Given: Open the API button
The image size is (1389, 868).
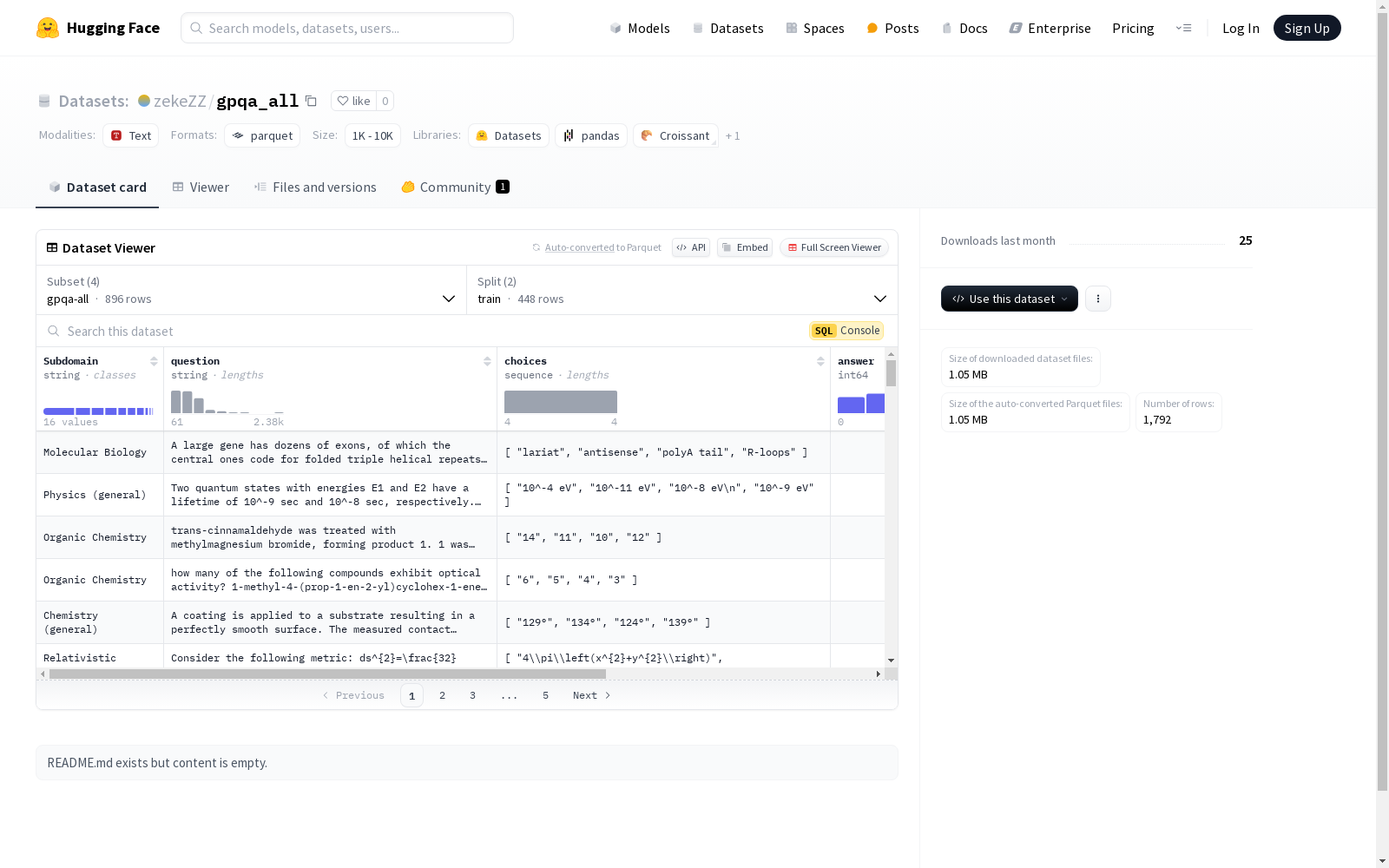Looking at the screenshot, I should (691, 247).
